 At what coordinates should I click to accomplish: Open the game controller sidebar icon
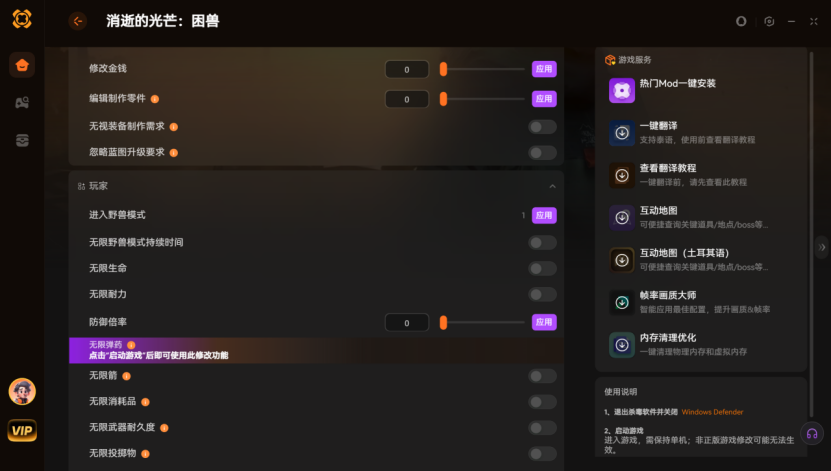click(x=22, y=103)
